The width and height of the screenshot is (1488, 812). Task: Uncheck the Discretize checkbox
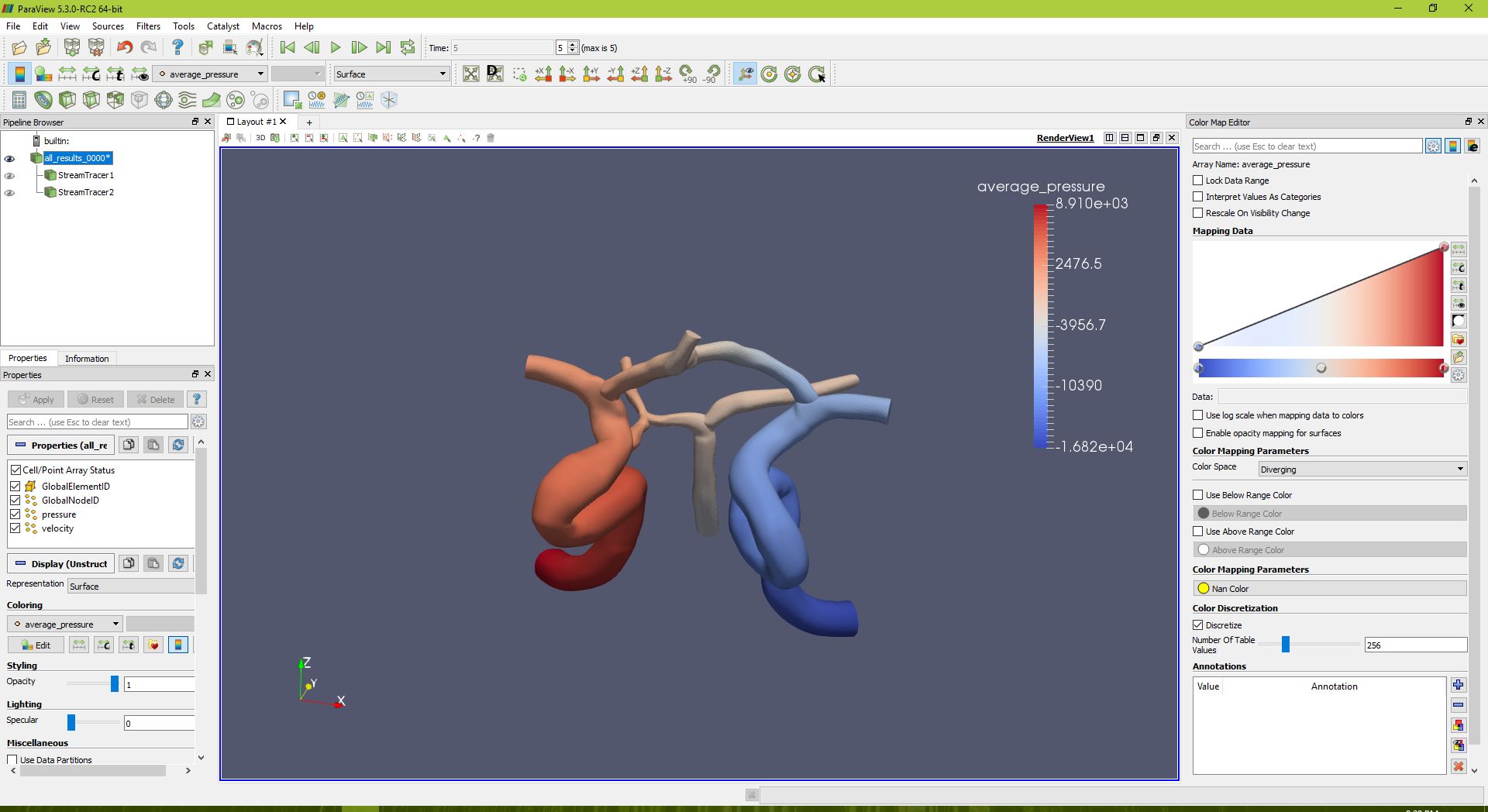pyautogui.click(x=1198, y=625)
